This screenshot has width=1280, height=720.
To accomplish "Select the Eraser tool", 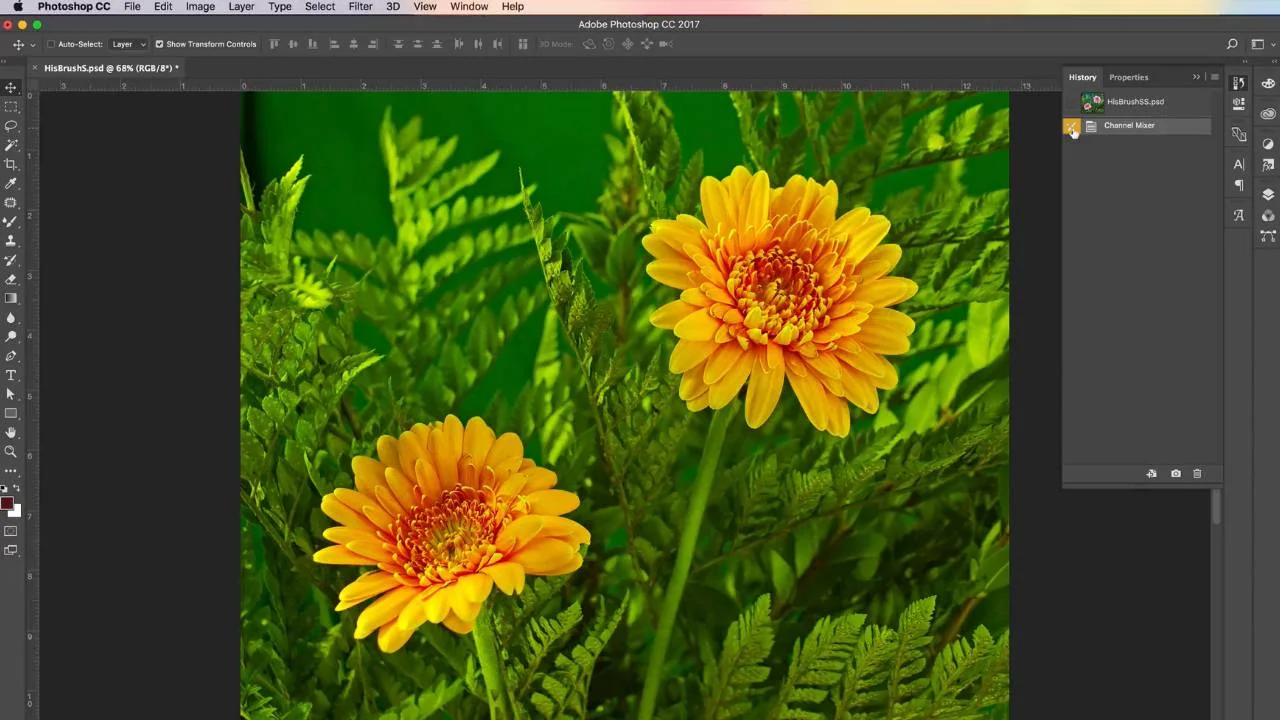I will coord(11,279).
